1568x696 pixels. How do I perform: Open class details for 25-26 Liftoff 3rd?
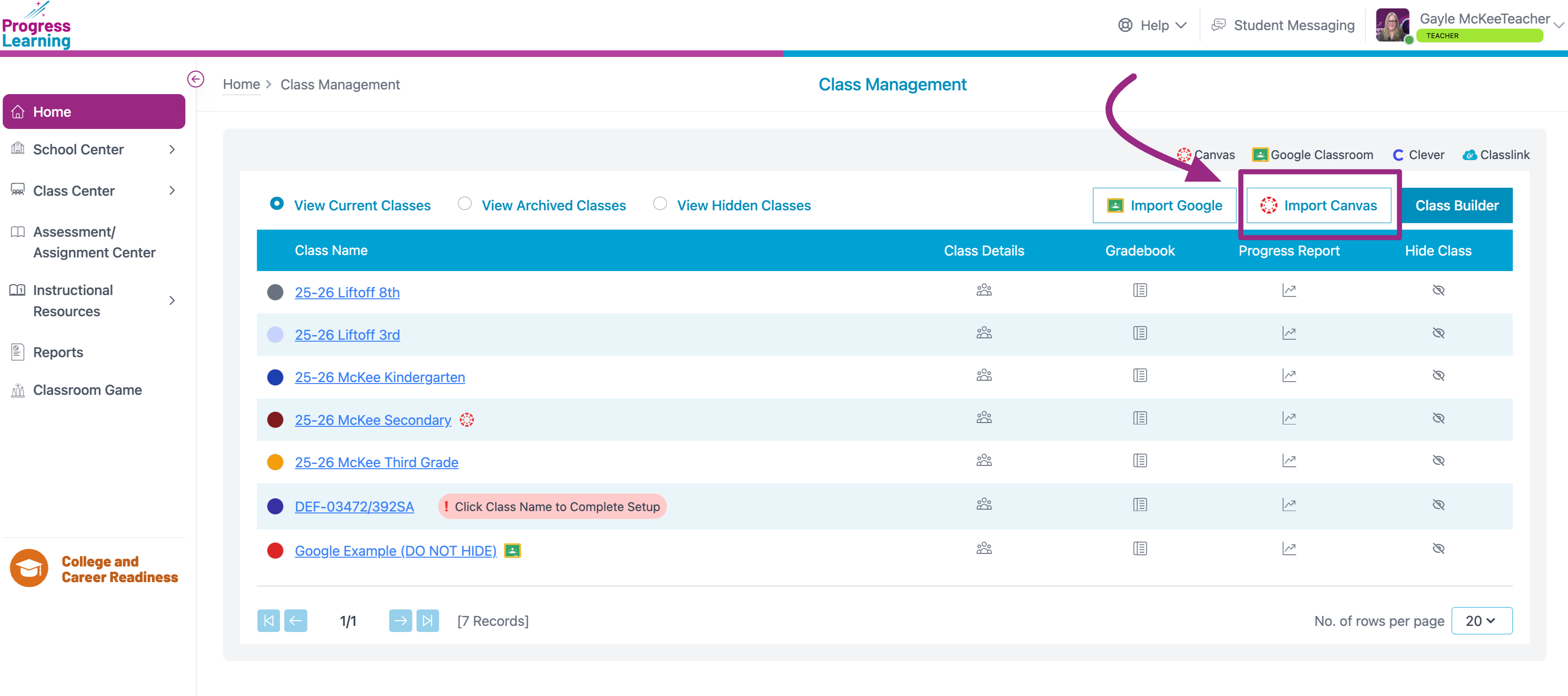[x=984, y=333]
